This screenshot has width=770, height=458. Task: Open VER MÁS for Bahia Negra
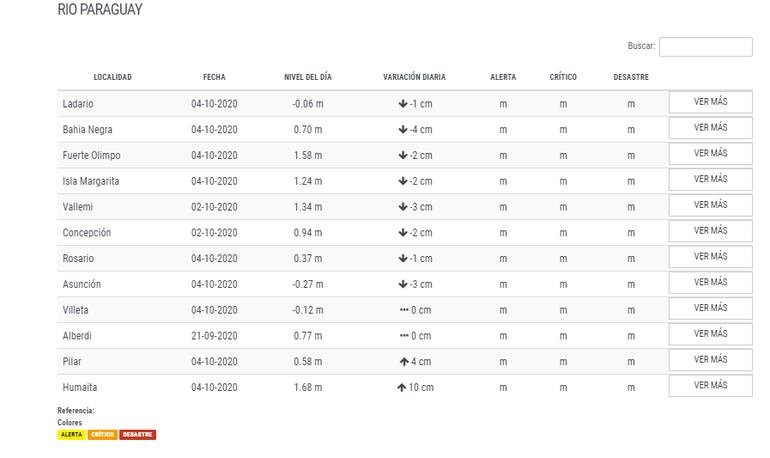pos(710,128)
